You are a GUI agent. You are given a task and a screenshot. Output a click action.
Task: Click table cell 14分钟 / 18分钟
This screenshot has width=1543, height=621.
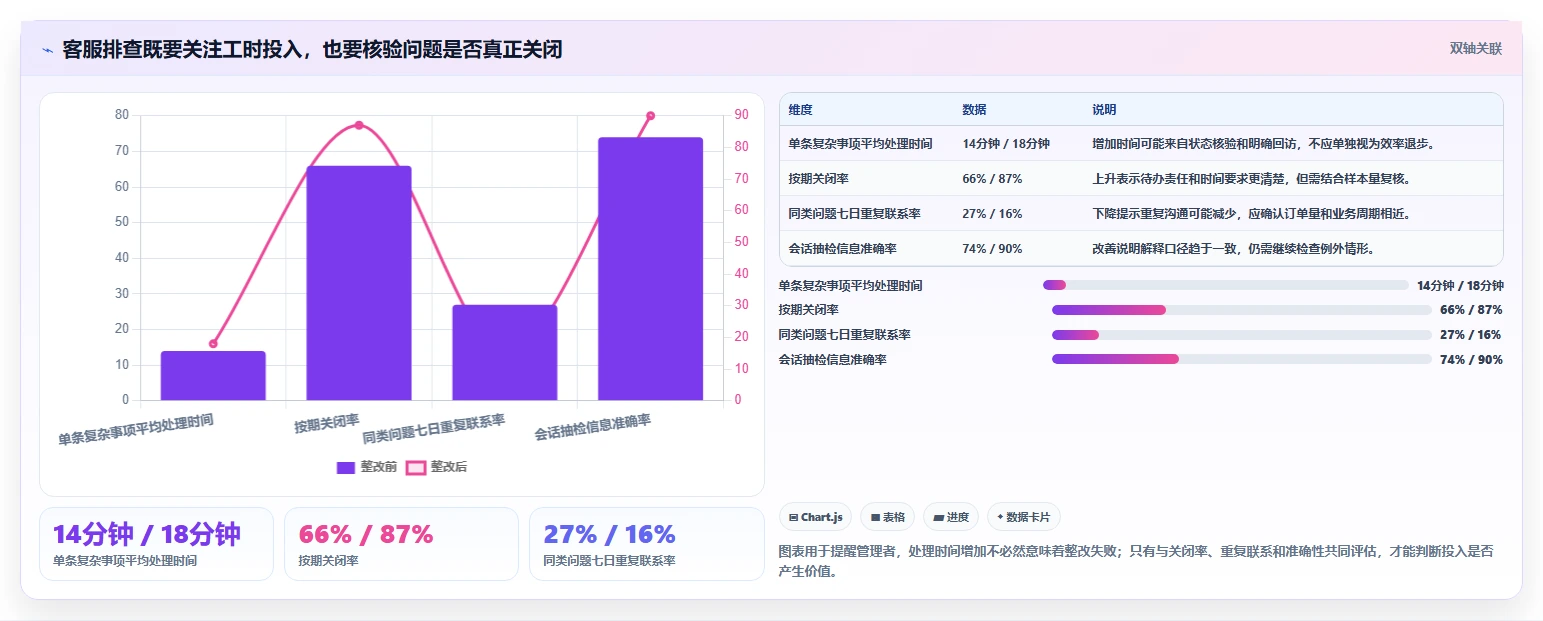click(x=1006, y=144)
